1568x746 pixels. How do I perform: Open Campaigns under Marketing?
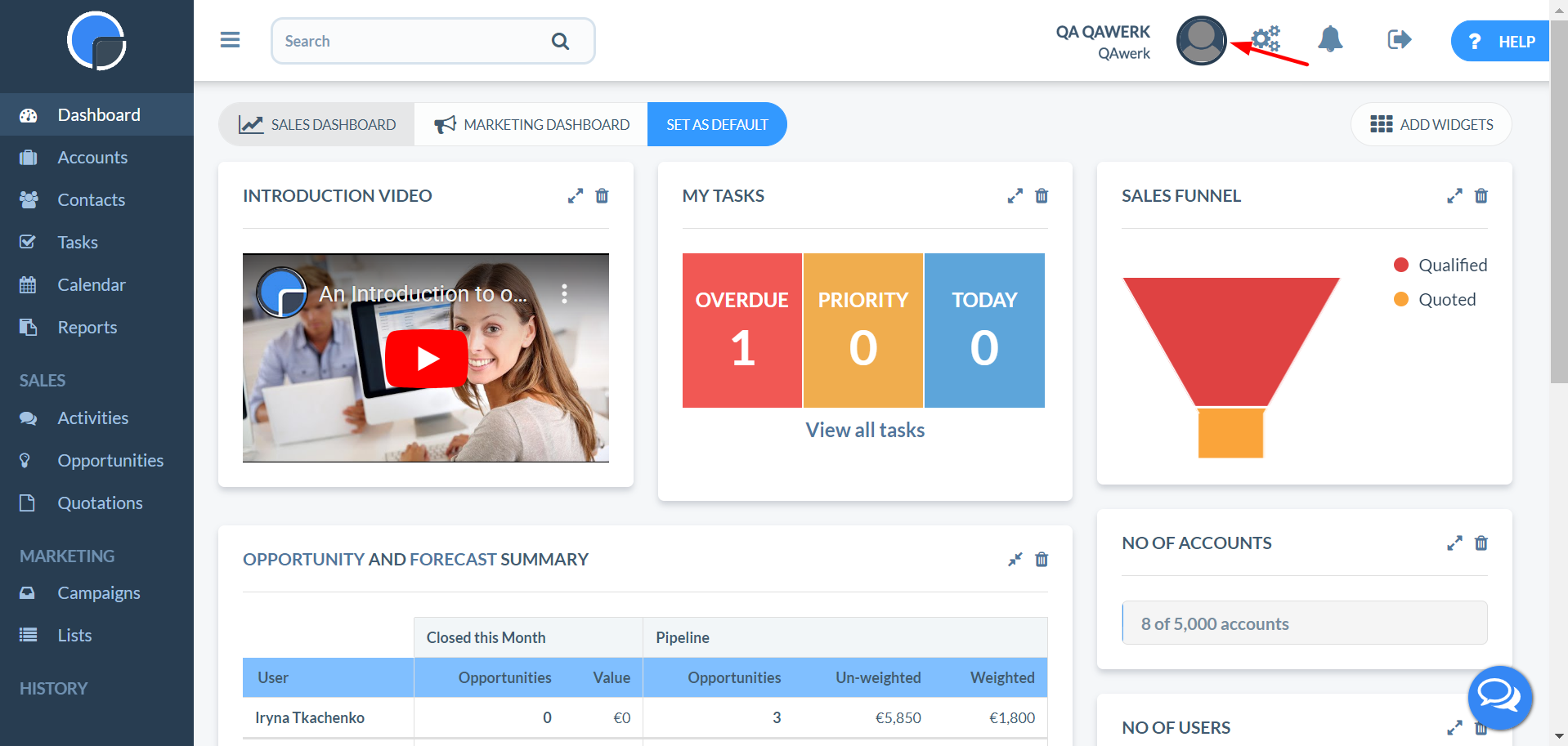coord(96,592)
